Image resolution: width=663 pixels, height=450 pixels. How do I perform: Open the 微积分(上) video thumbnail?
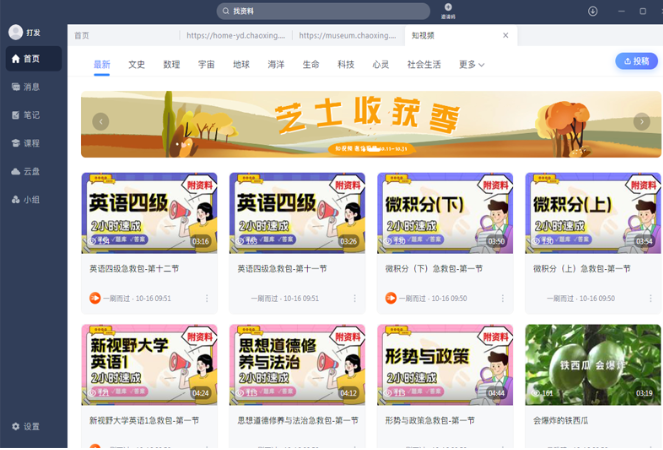click(x=593, y=213)
